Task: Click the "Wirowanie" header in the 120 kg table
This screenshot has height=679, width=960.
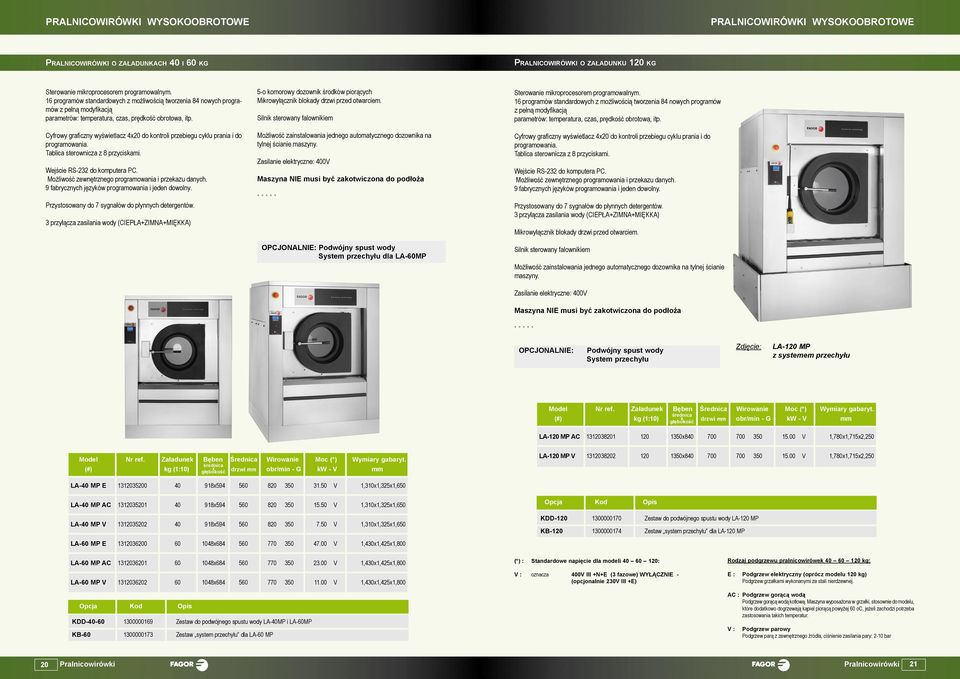Action: point(752,414)
